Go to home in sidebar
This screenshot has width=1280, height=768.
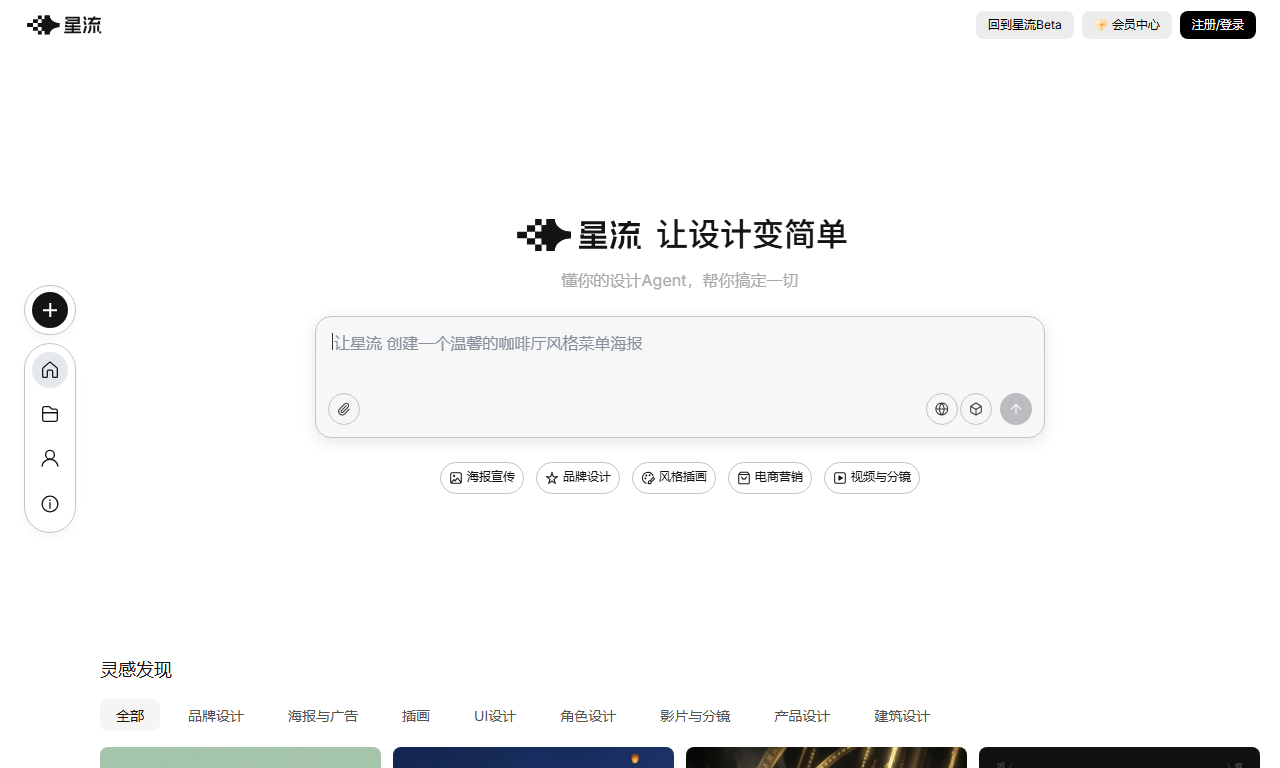[50, 370]
